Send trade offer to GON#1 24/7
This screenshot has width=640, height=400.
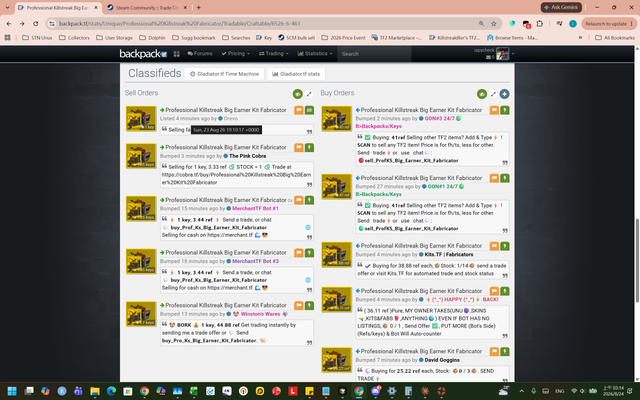505,178
